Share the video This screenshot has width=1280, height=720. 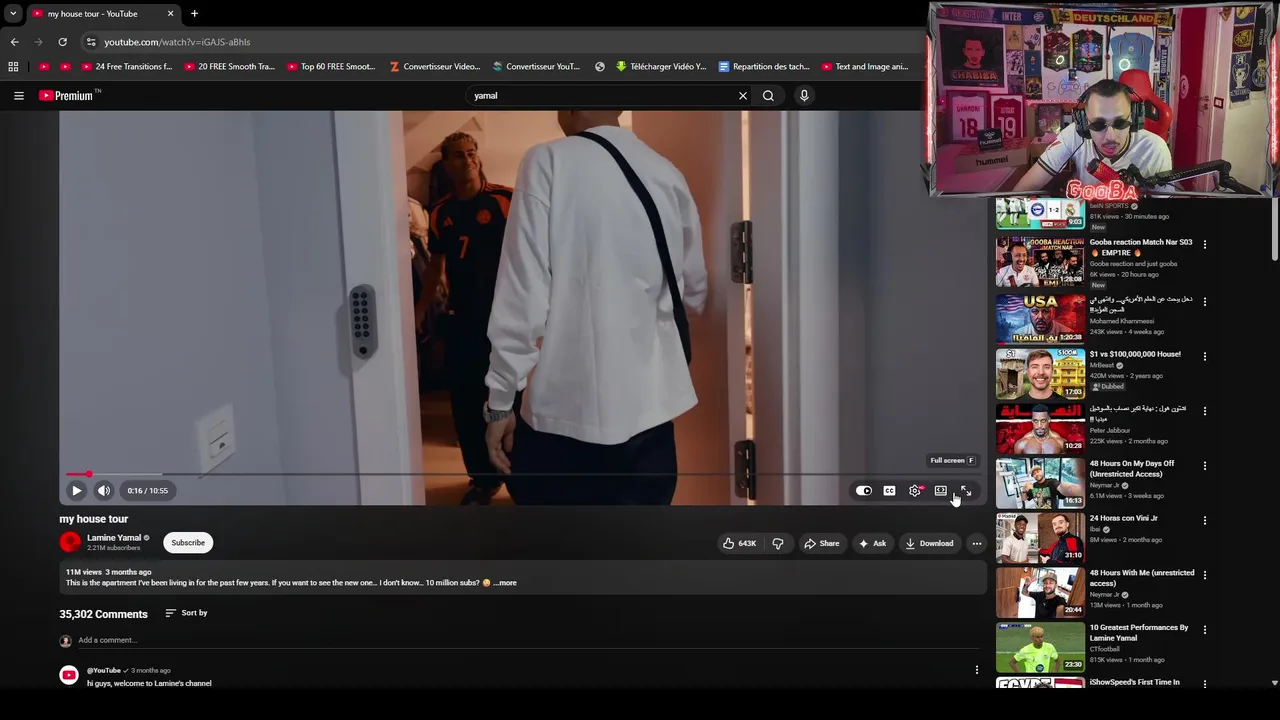(822, 543)
